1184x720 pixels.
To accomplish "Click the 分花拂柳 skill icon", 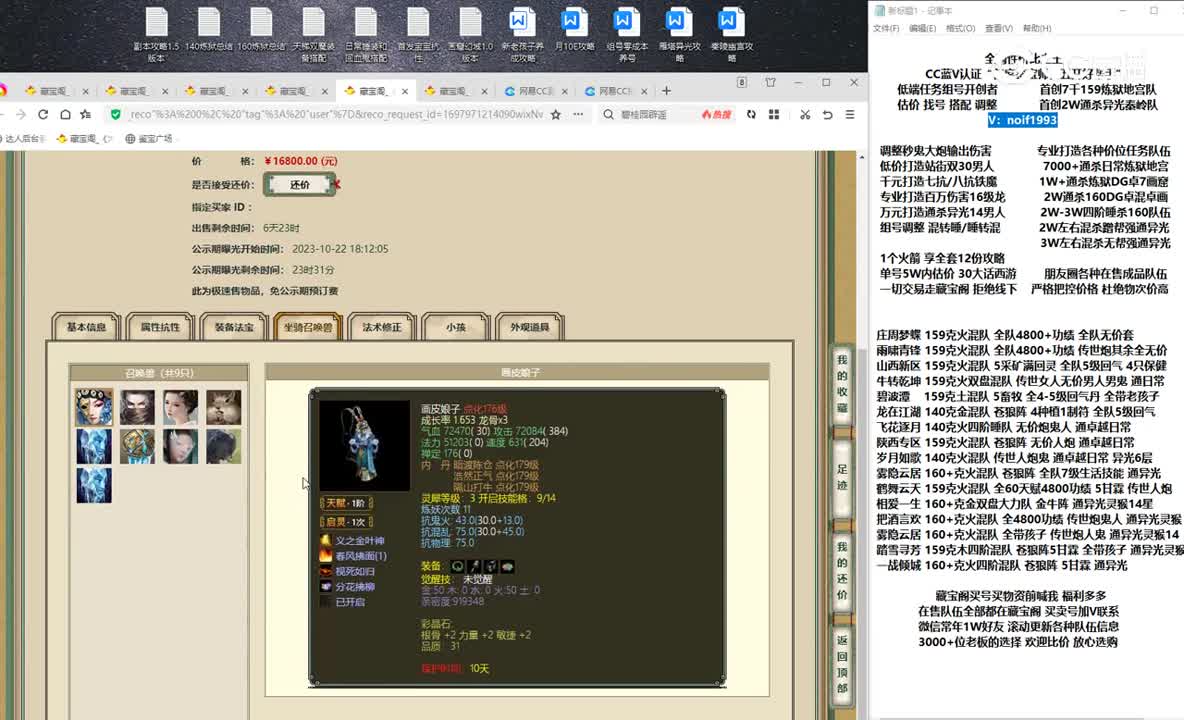I will [325, 586].
